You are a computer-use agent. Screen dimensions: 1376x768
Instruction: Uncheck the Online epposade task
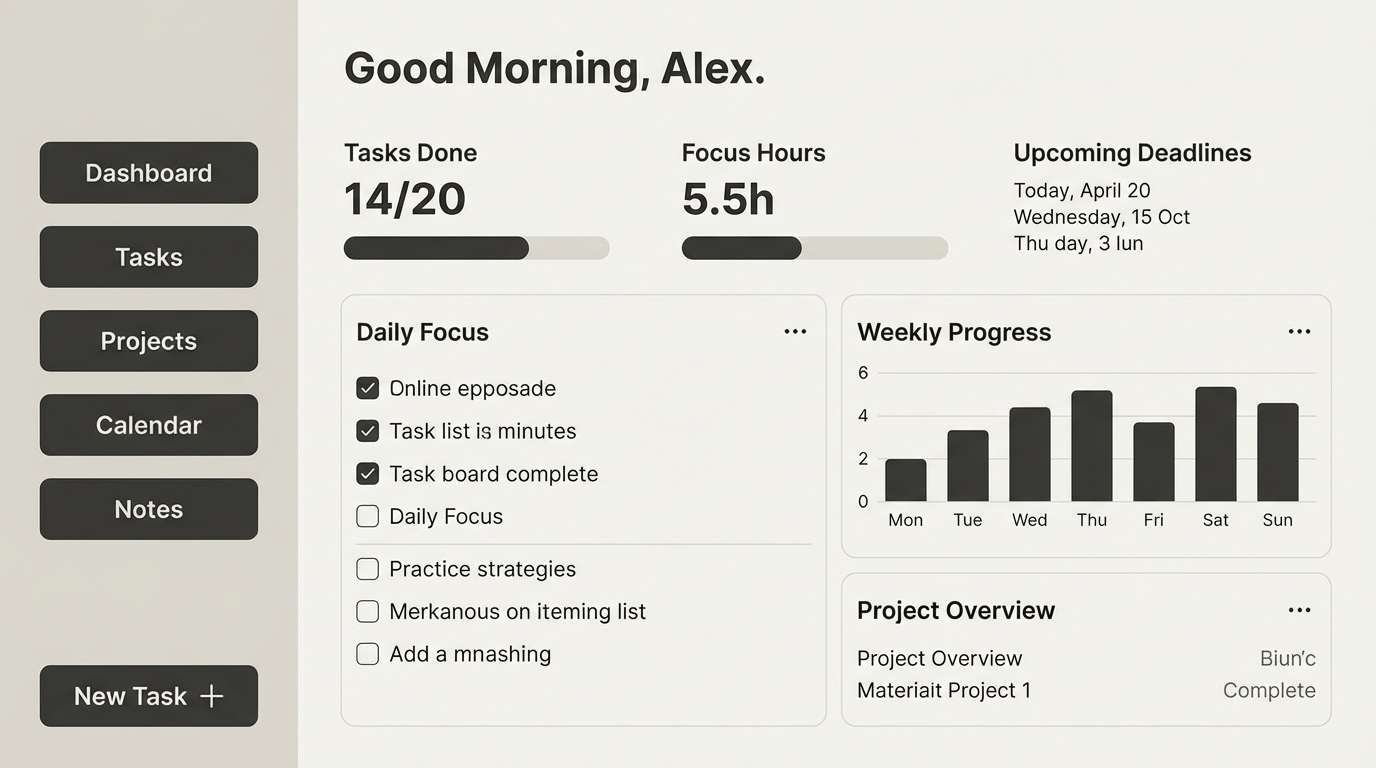(x=367, y=388)
